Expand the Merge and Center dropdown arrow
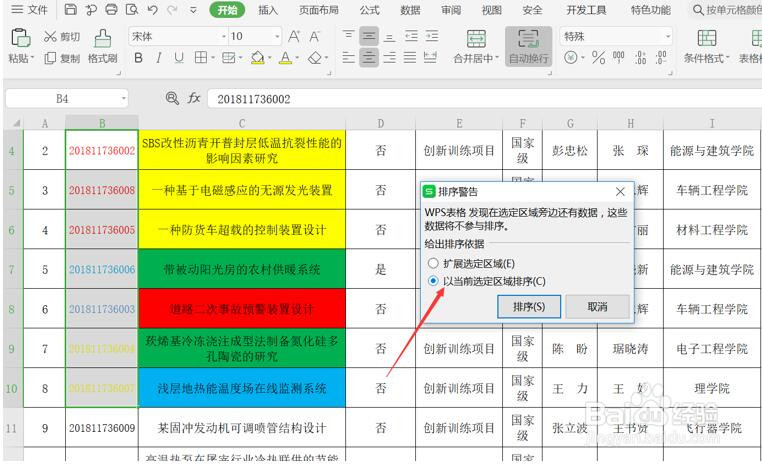This screenshot has width=762, height=464. pyautogui.click(x=497, y=59)
